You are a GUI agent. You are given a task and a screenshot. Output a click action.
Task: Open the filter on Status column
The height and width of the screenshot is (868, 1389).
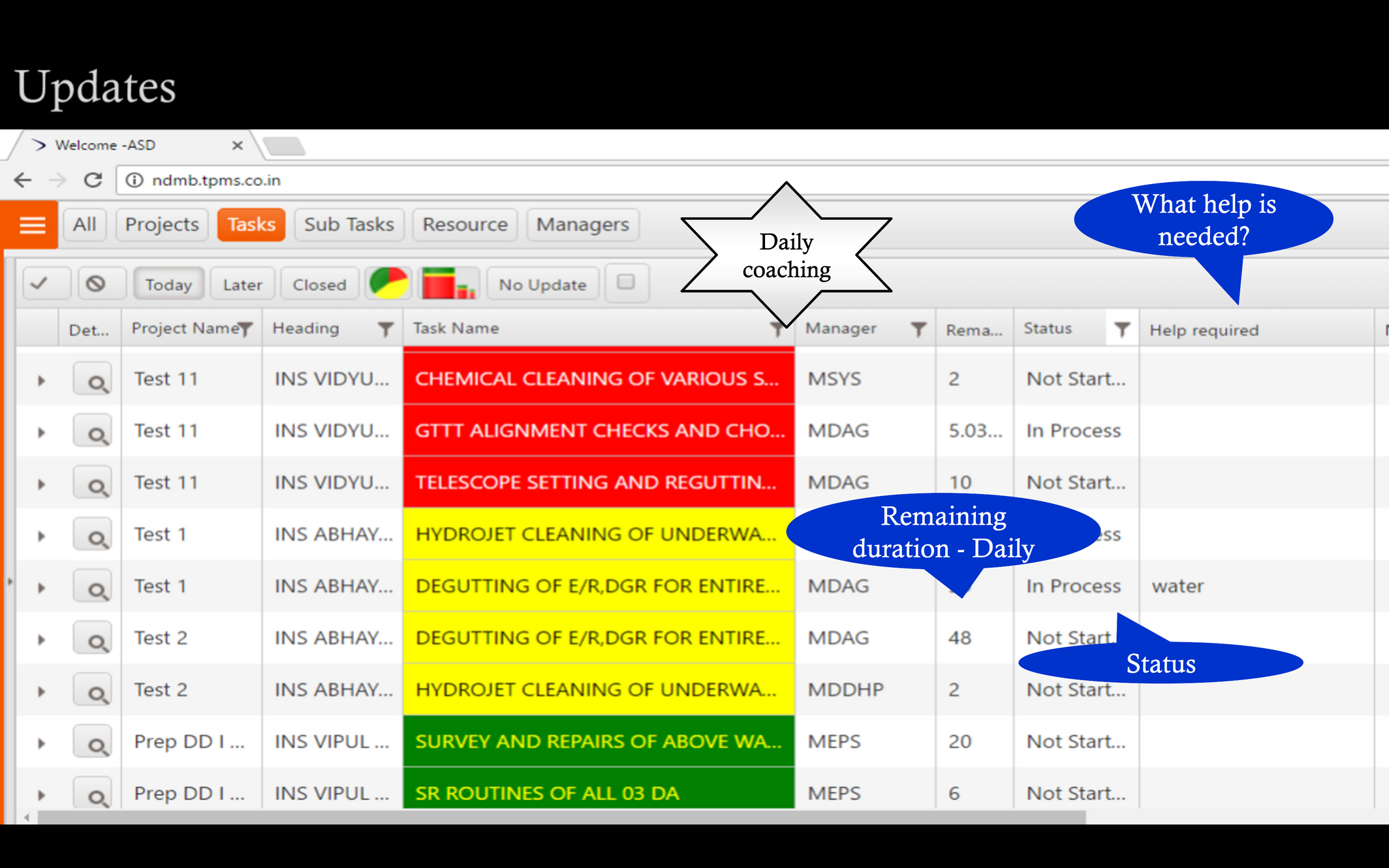(x=1122, y=330)
